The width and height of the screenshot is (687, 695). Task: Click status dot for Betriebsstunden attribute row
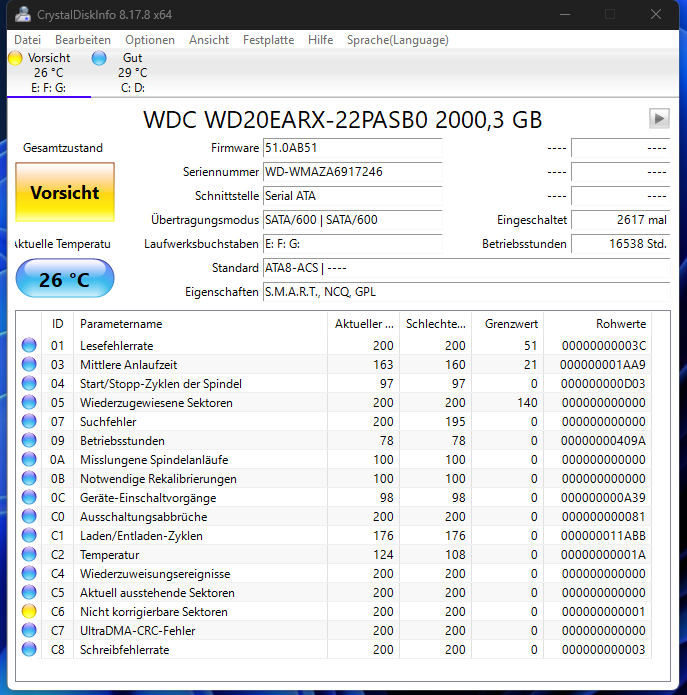point(29,440)
